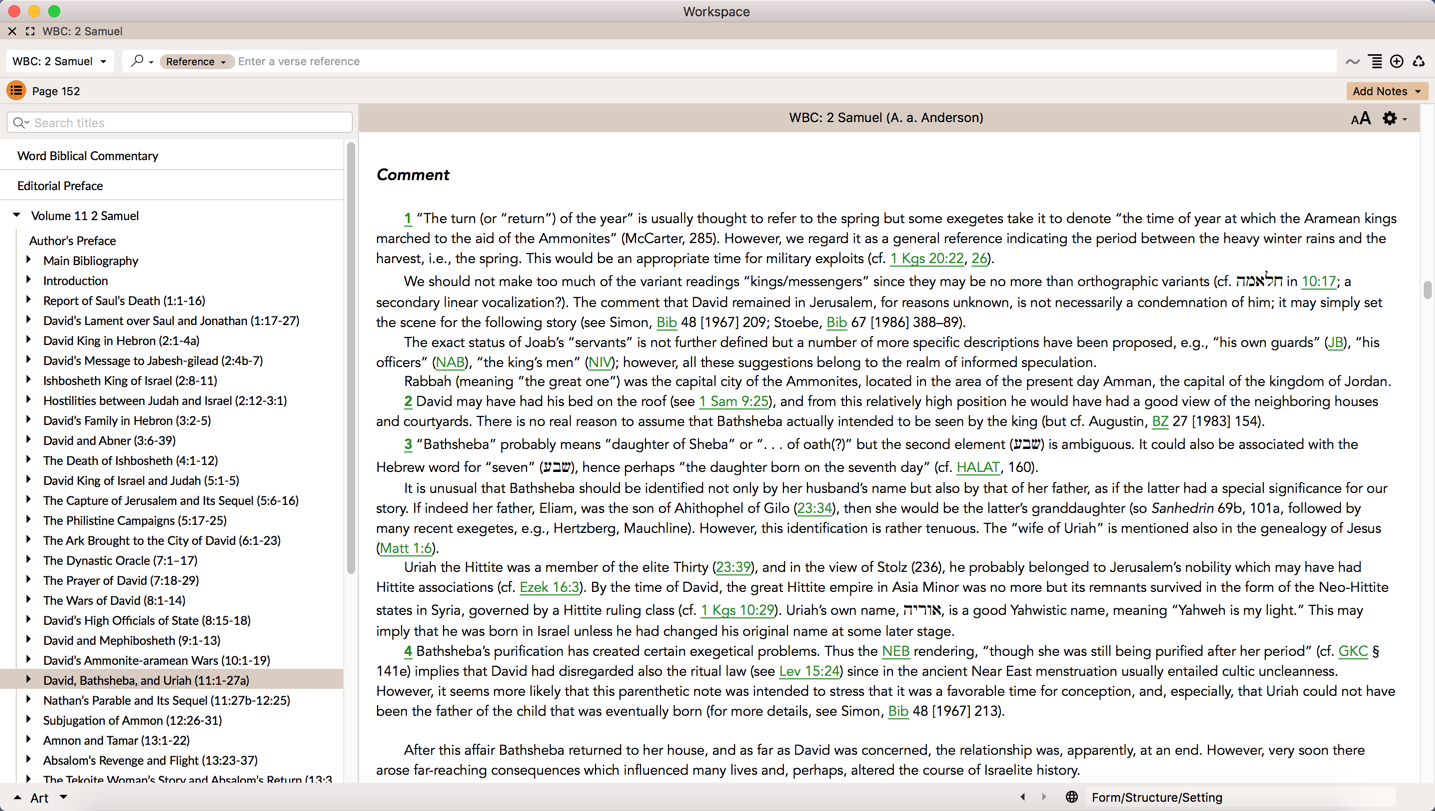
Task: Expand The Dynastic Oracle section
Action: pyautogui.click(x=29, y=560)
